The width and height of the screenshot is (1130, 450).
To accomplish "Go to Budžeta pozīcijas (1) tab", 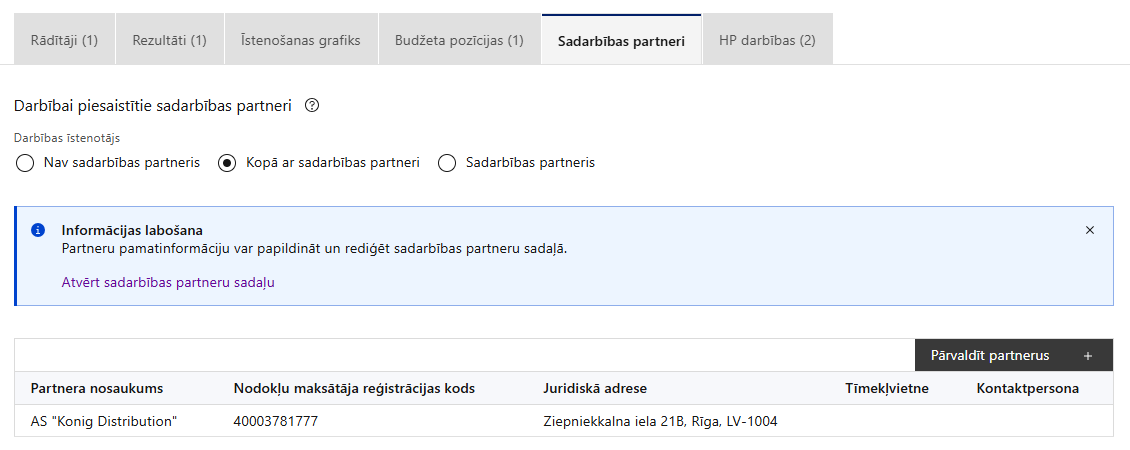I will click(x=459, y=40).
